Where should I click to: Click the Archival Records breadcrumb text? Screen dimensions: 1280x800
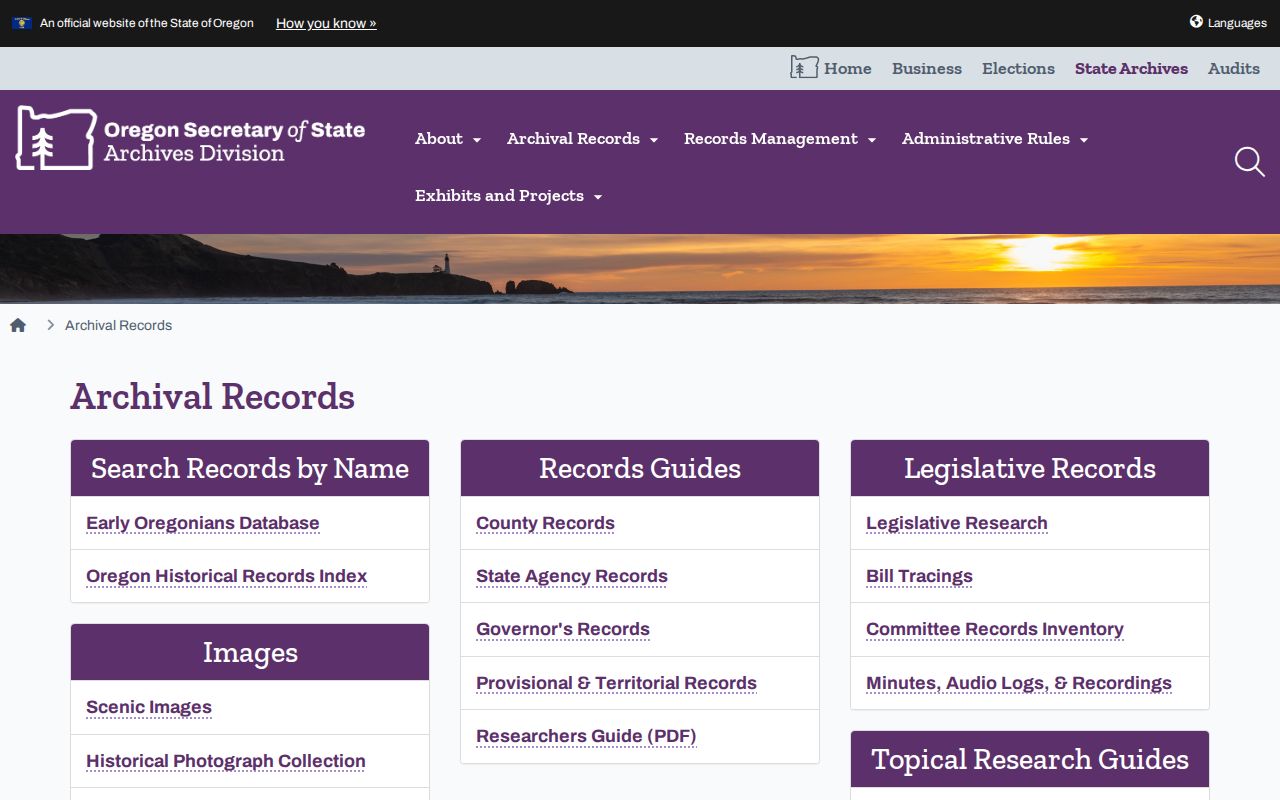coord(118,325)
